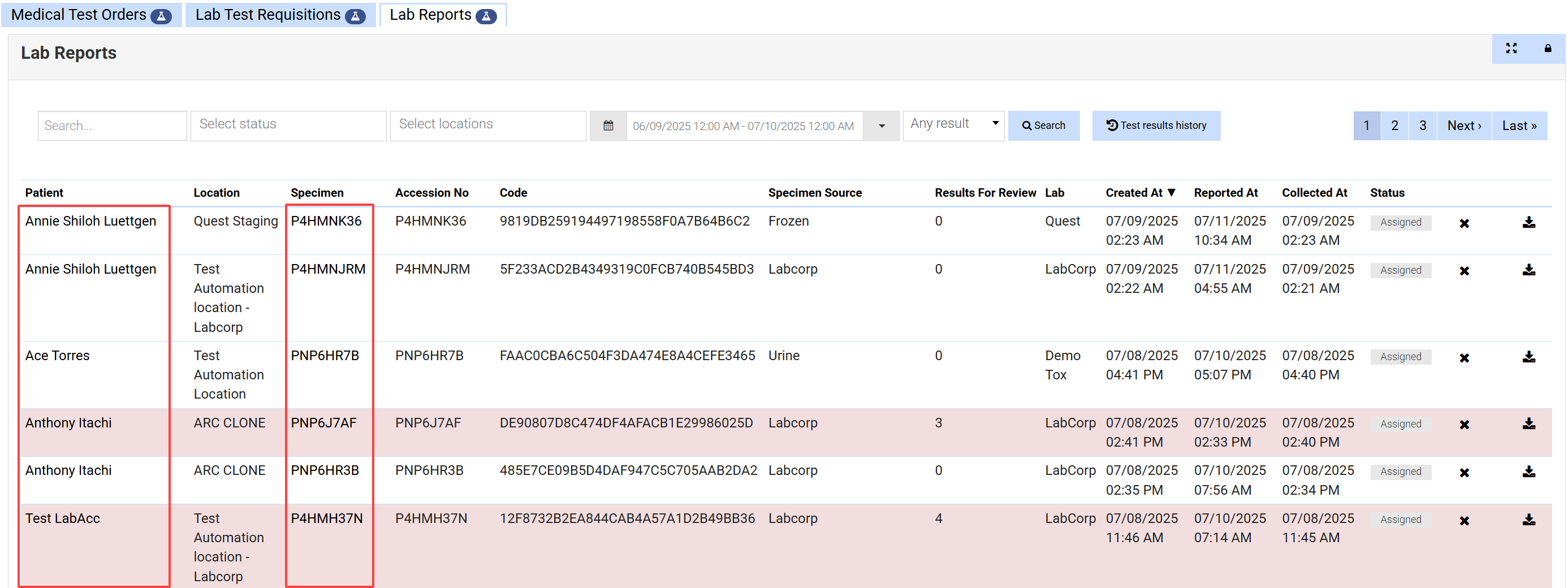Open the Any result dropdown
Viewport: 1568px width, 588px height.
point(953,125)
